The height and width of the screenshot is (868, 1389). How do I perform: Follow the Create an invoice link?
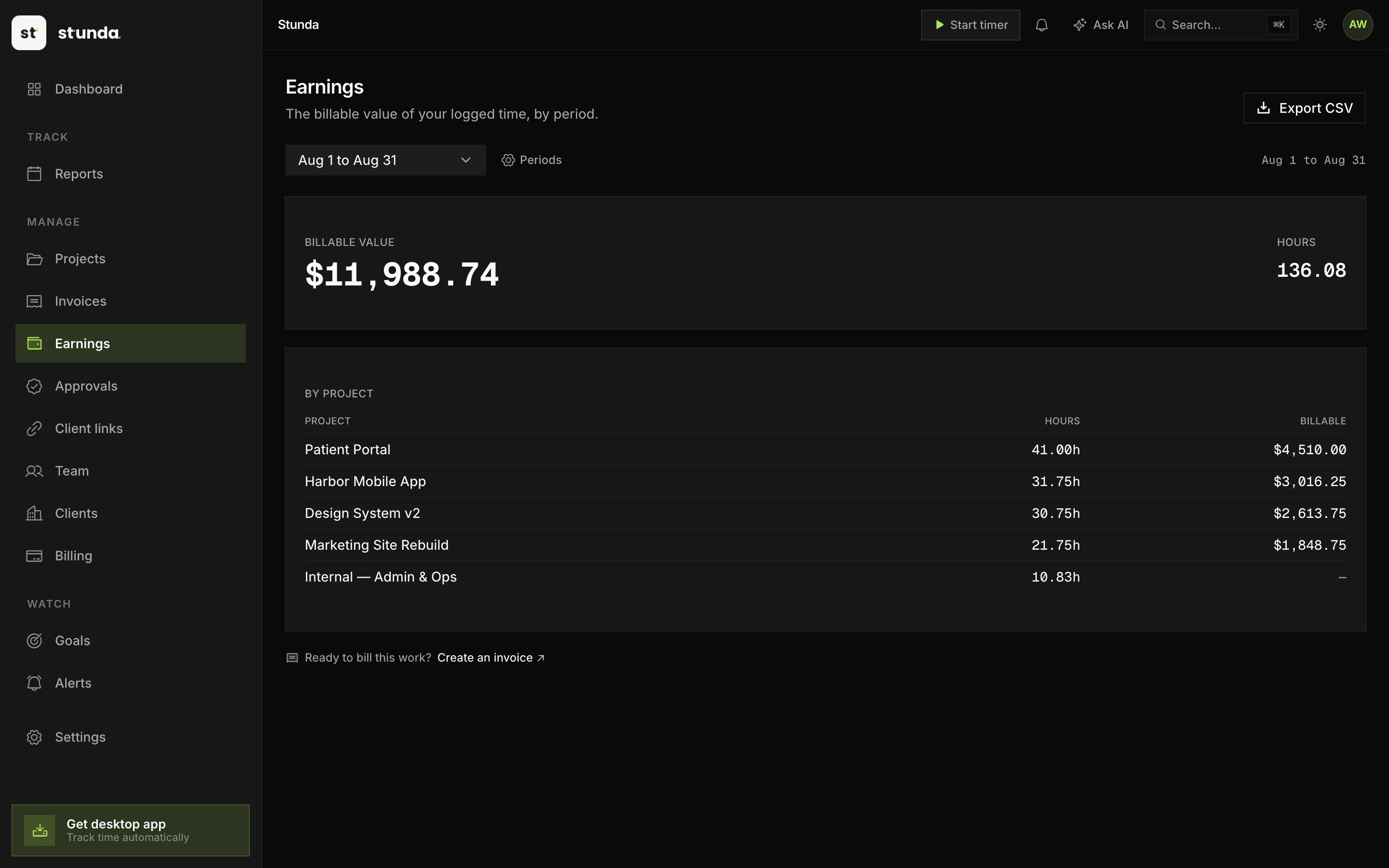pos(491,658)
